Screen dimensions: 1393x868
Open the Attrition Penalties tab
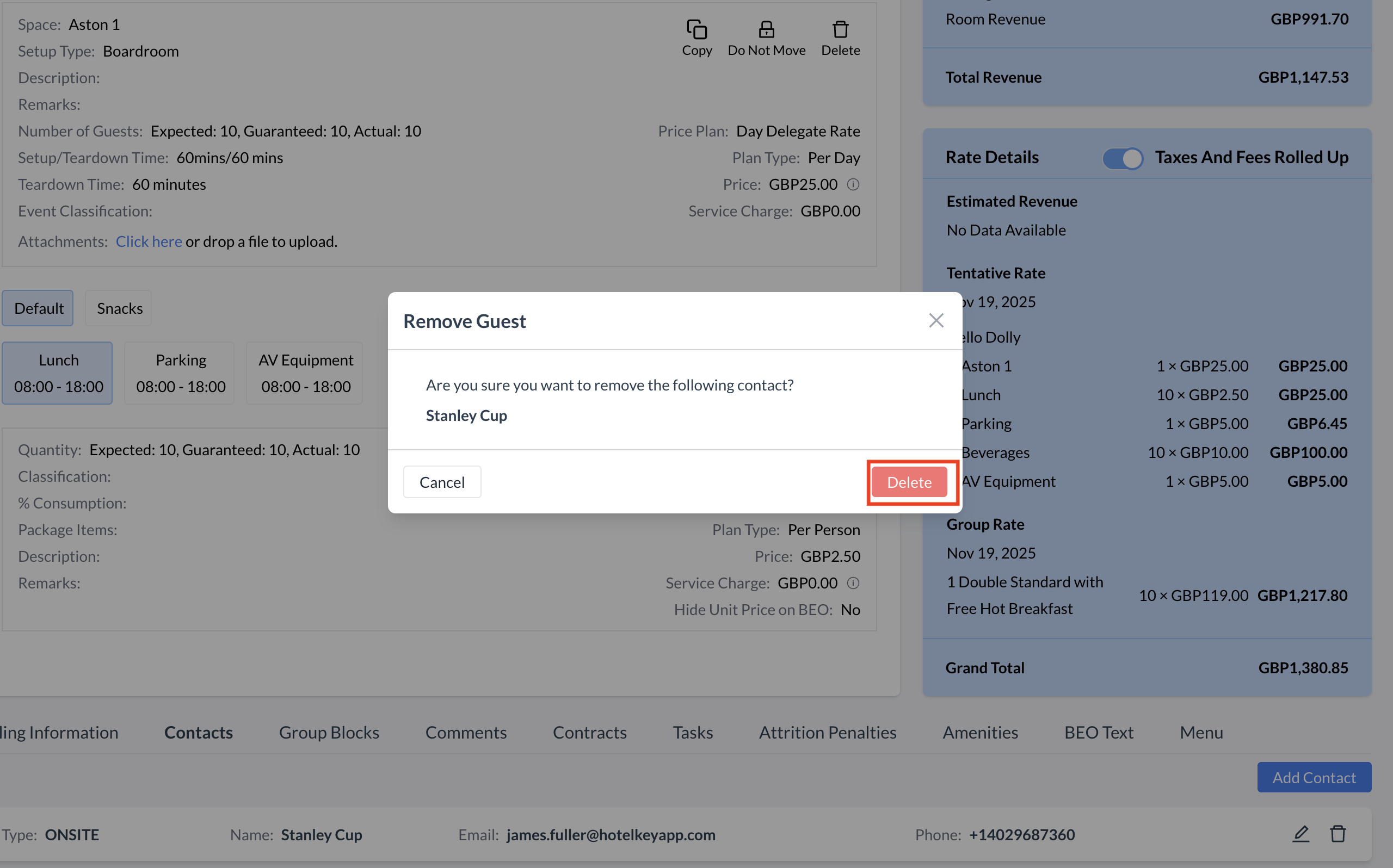[x=828, y=733]
